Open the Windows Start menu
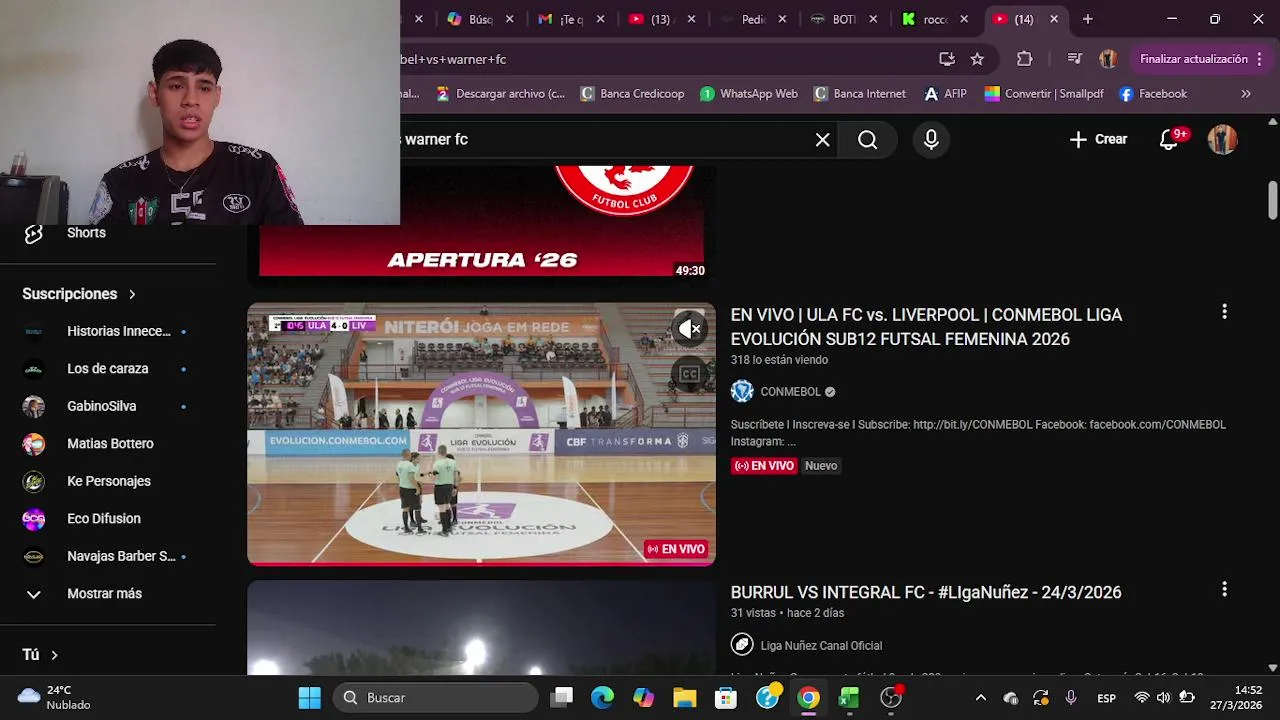The width and height of the screenshot is (1280, 720). tap(309, 698)
